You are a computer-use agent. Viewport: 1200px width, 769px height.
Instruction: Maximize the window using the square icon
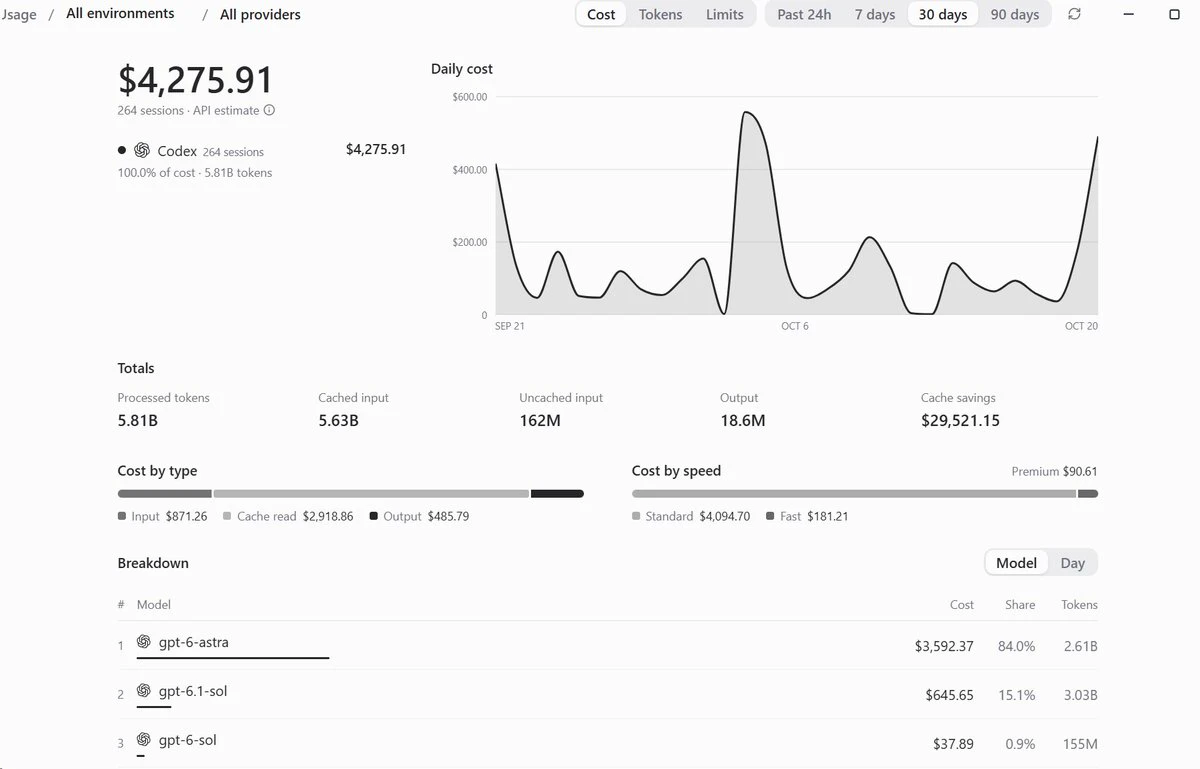tap(1175, 14)
